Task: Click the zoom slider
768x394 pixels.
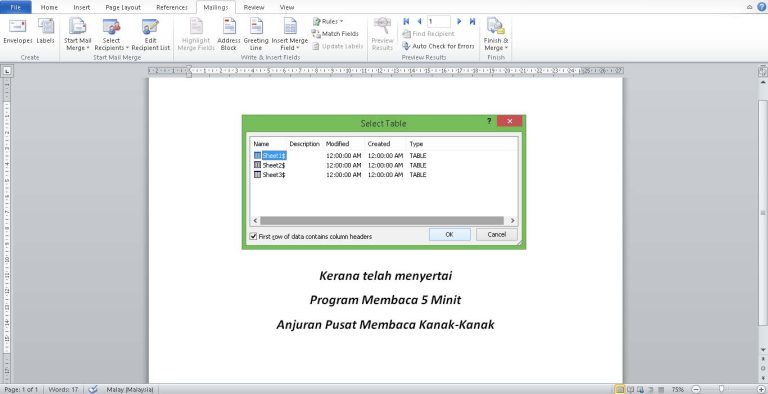Action: (721, 390)
